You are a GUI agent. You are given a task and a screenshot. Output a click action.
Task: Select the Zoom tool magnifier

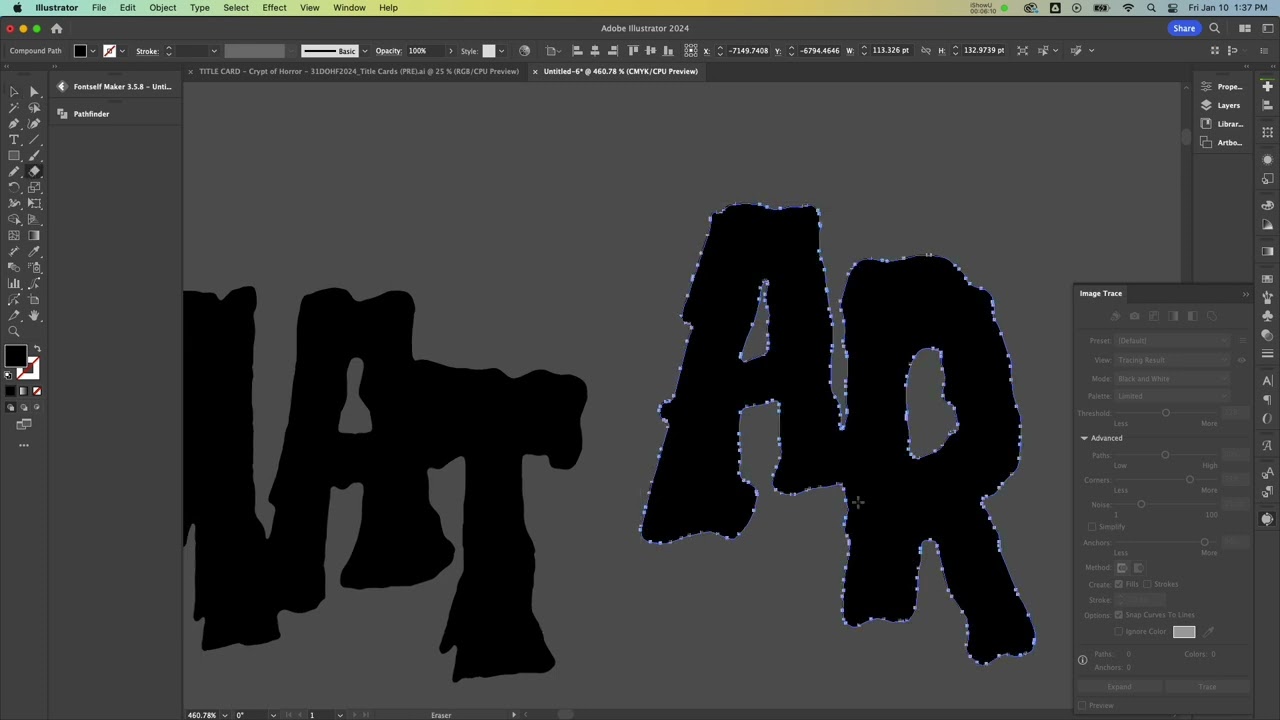[14, 332]
